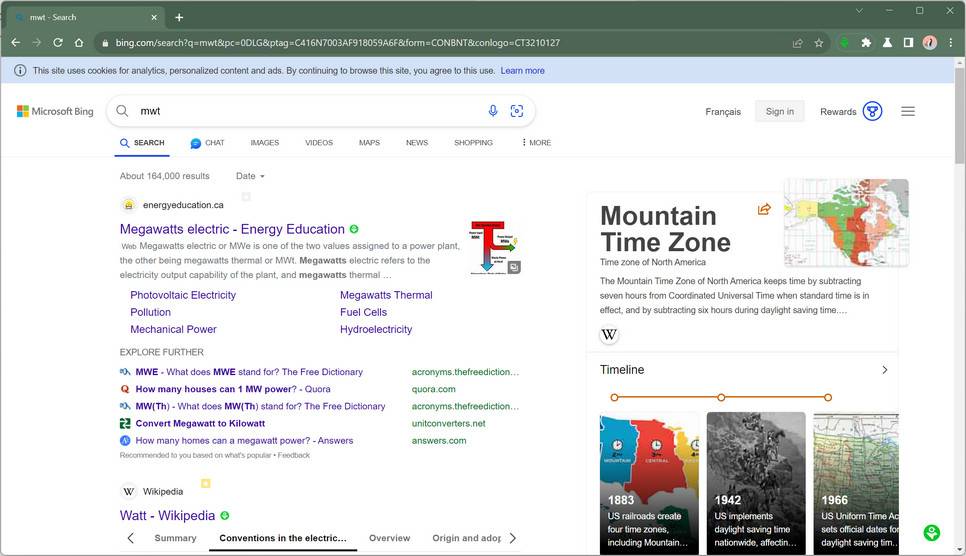Open the 1942 daylight saving timeline card
The width and height of the screenshot is (966, 556).
tap(756, 483)
